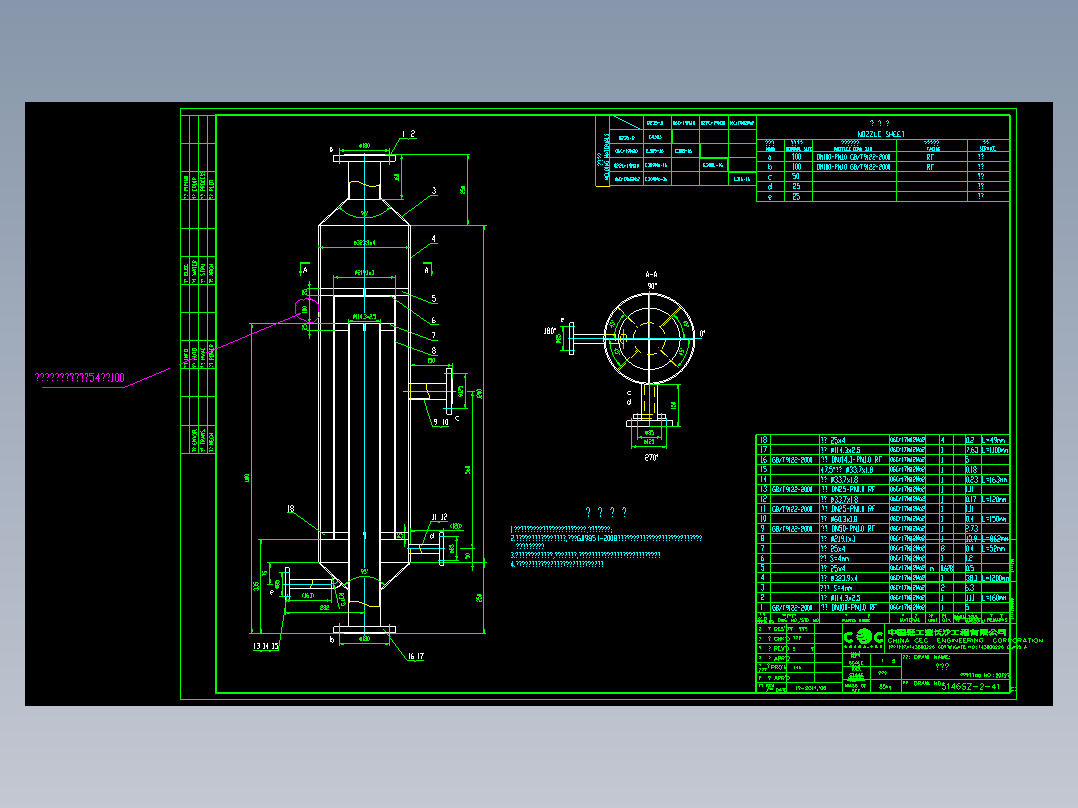This screenshot has height=808, width=1078.
Task: Select callout label '16 17' near bottom flange
Action: point(415,656)
